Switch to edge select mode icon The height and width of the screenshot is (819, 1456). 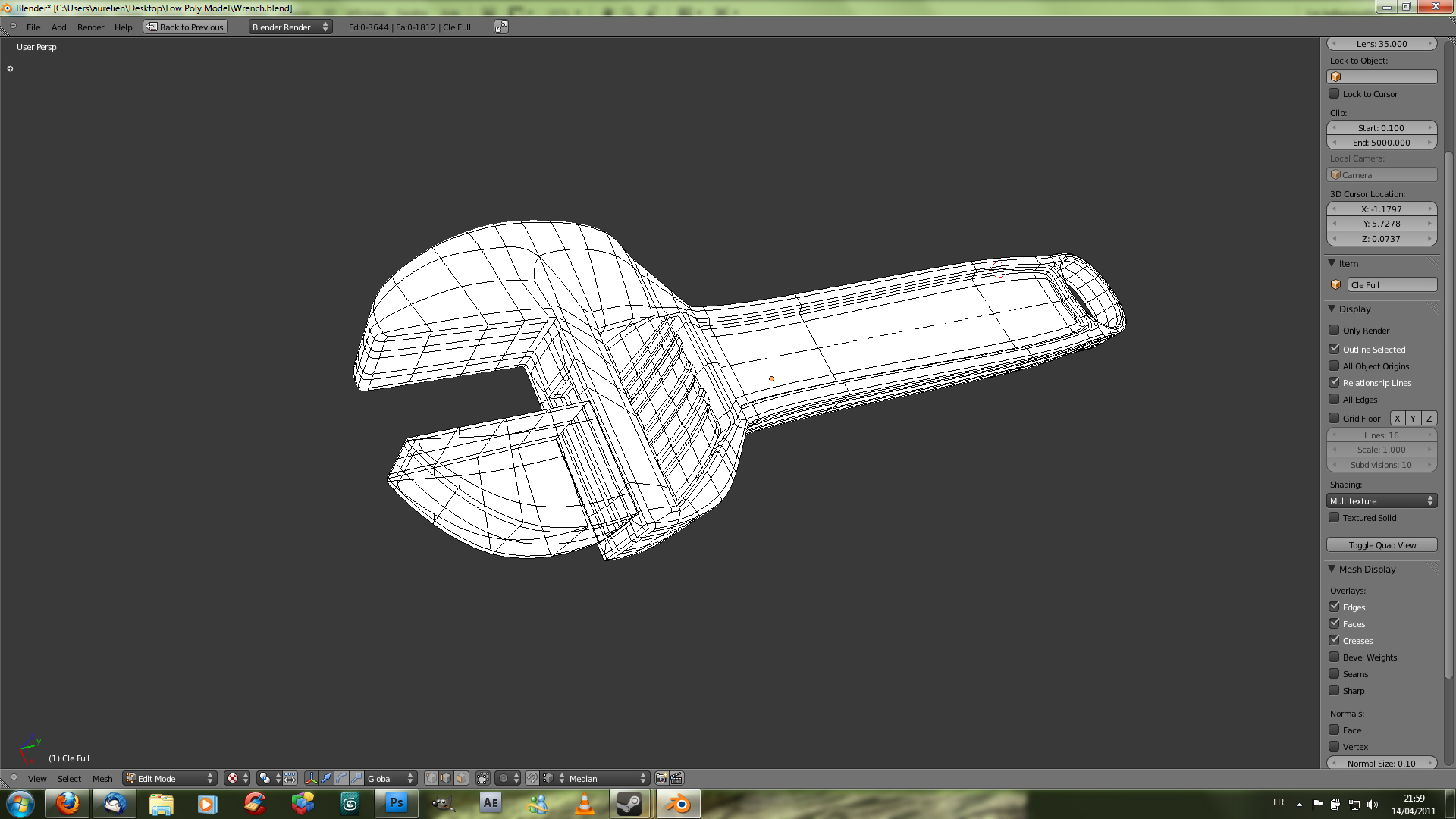tap(447, 778)
